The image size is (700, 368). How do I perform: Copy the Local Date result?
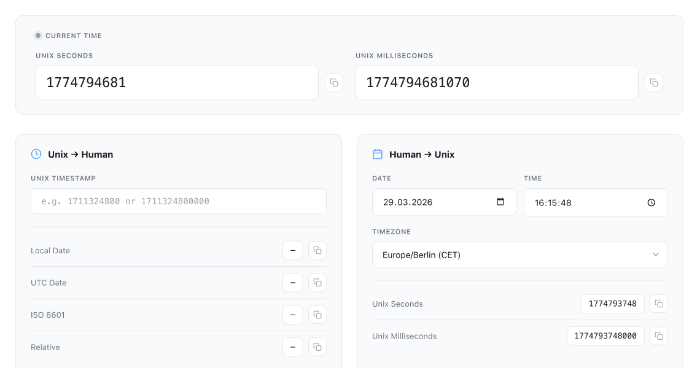317,251
